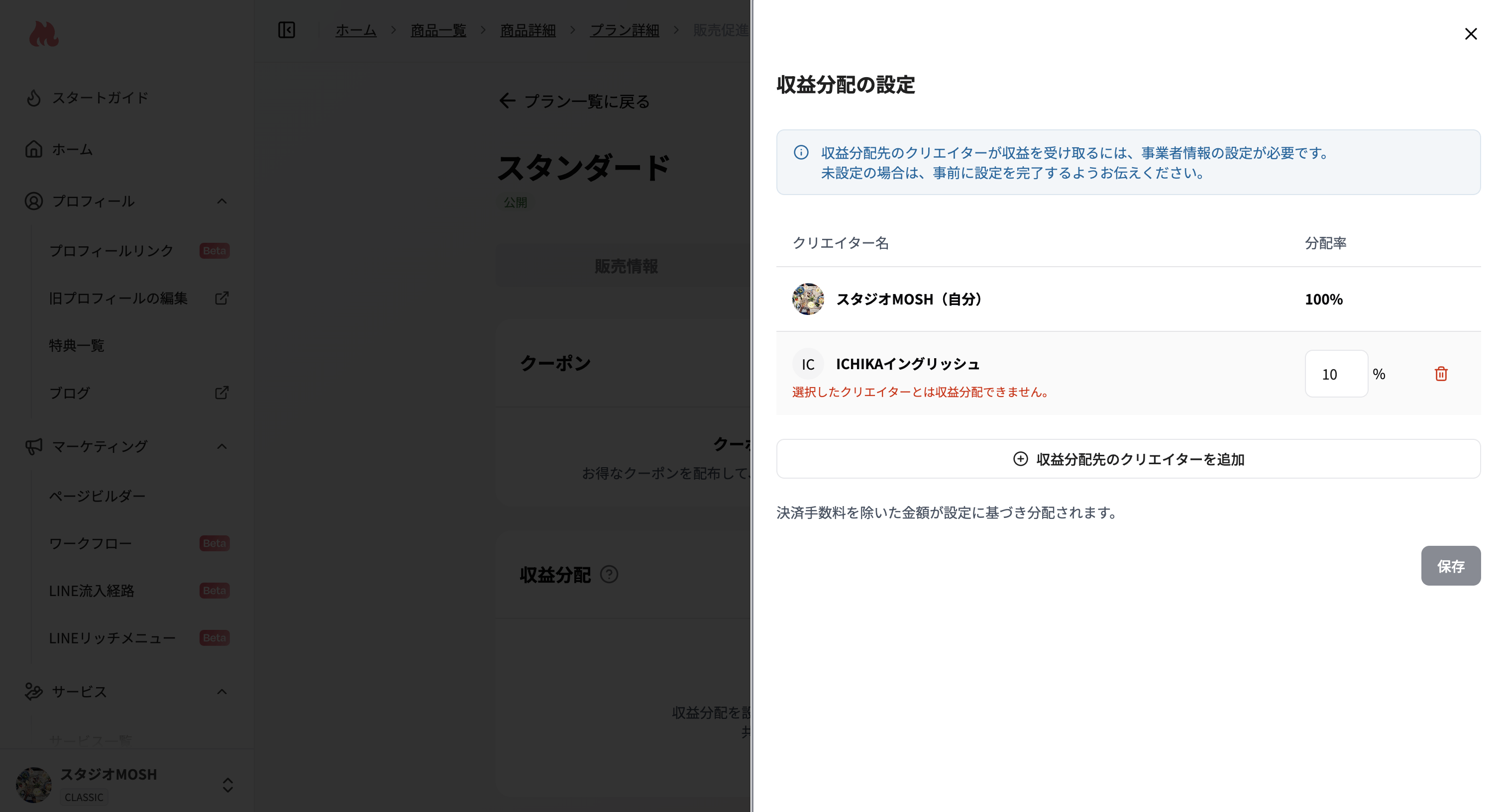The width and height of the screenshot is (1502, 812).
Task: Open ホーム in the sidebar
Action: pyautogui.click(x=72, y=149)
